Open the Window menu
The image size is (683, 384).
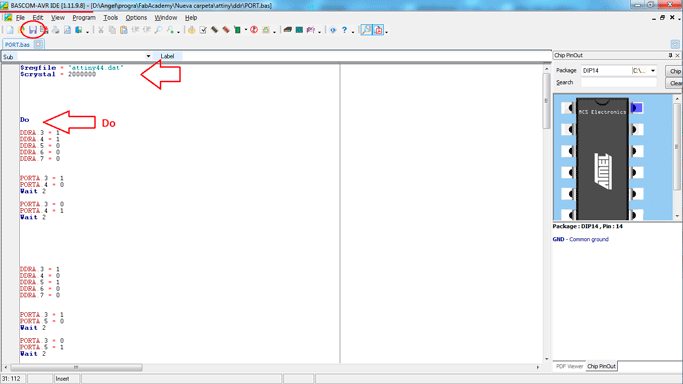(x=166, y=18)
